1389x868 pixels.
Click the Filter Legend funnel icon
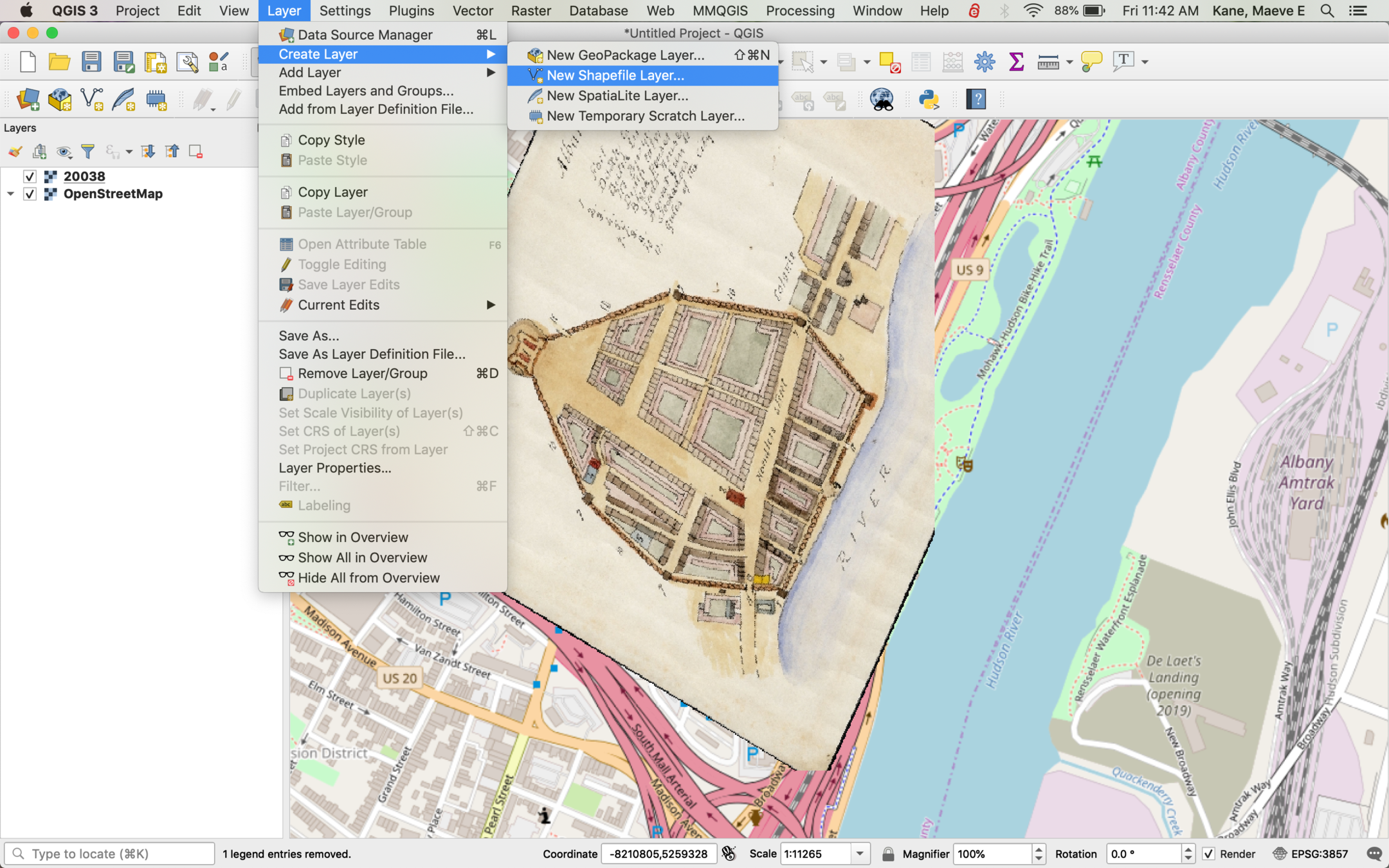pos(88,152)
